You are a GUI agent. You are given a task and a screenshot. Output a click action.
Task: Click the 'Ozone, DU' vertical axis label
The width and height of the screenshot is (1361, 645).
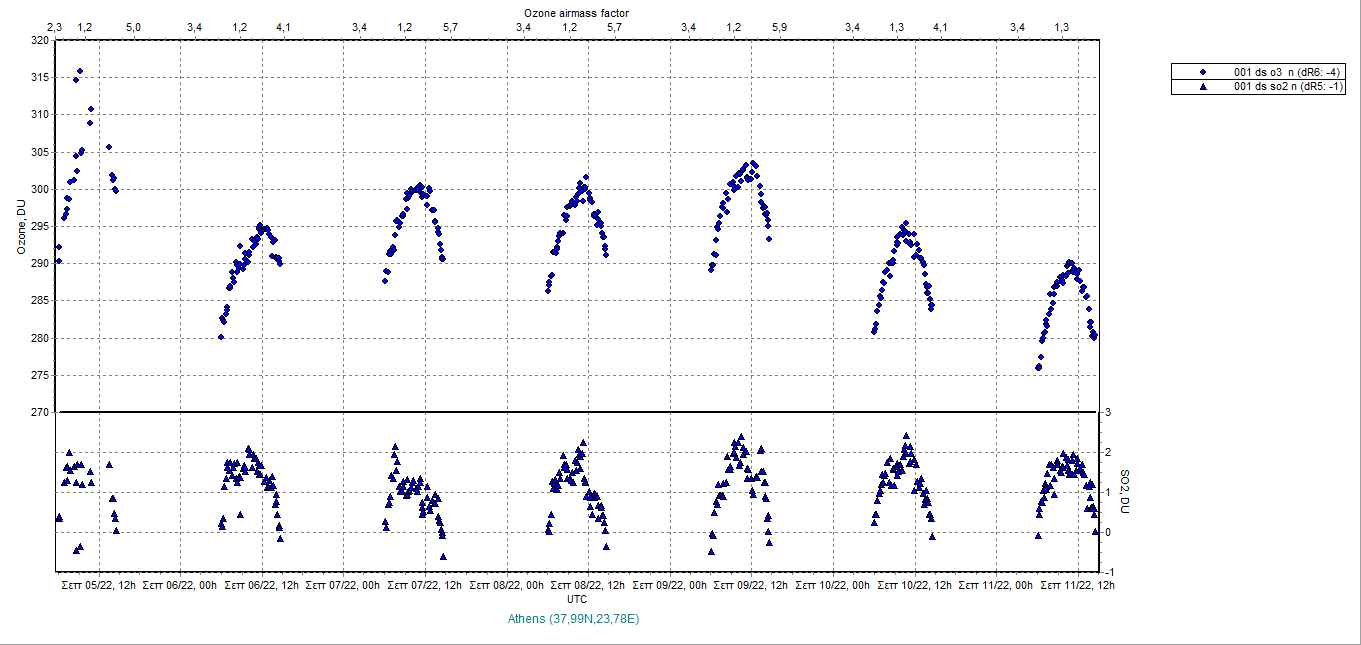pos(21,227)
